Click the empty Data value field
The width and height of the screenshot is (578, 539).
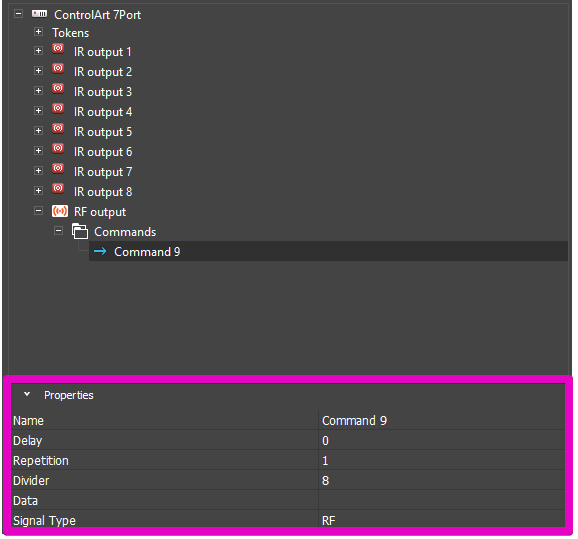coord(442,500)
